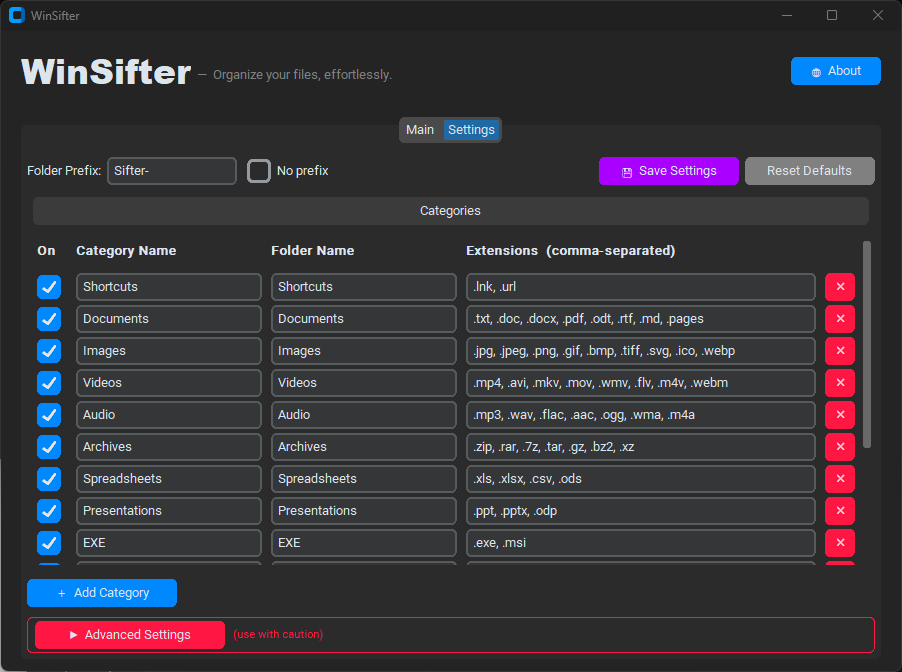Open the About dialog
Screen dimensions: 902x672
835,71
